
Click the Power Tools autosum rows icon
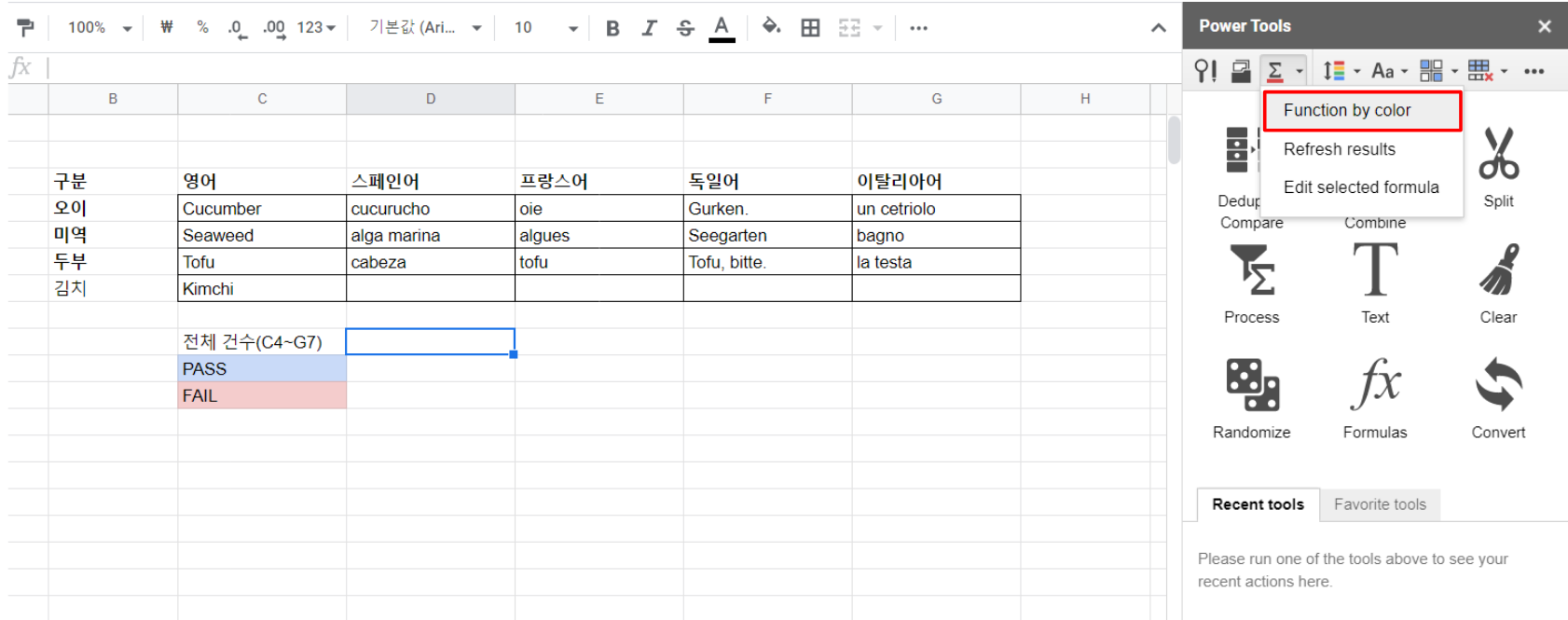point(1241,71)
